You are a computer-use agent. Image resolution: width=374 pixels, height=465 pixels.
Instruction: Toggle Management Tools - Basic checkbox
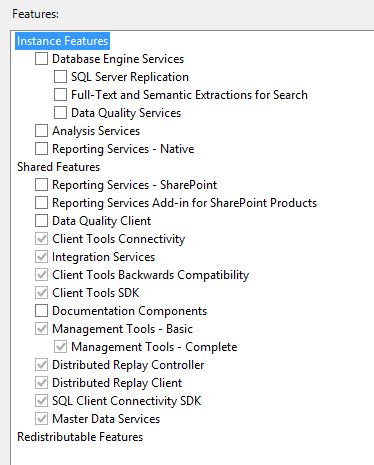point(41,329)
